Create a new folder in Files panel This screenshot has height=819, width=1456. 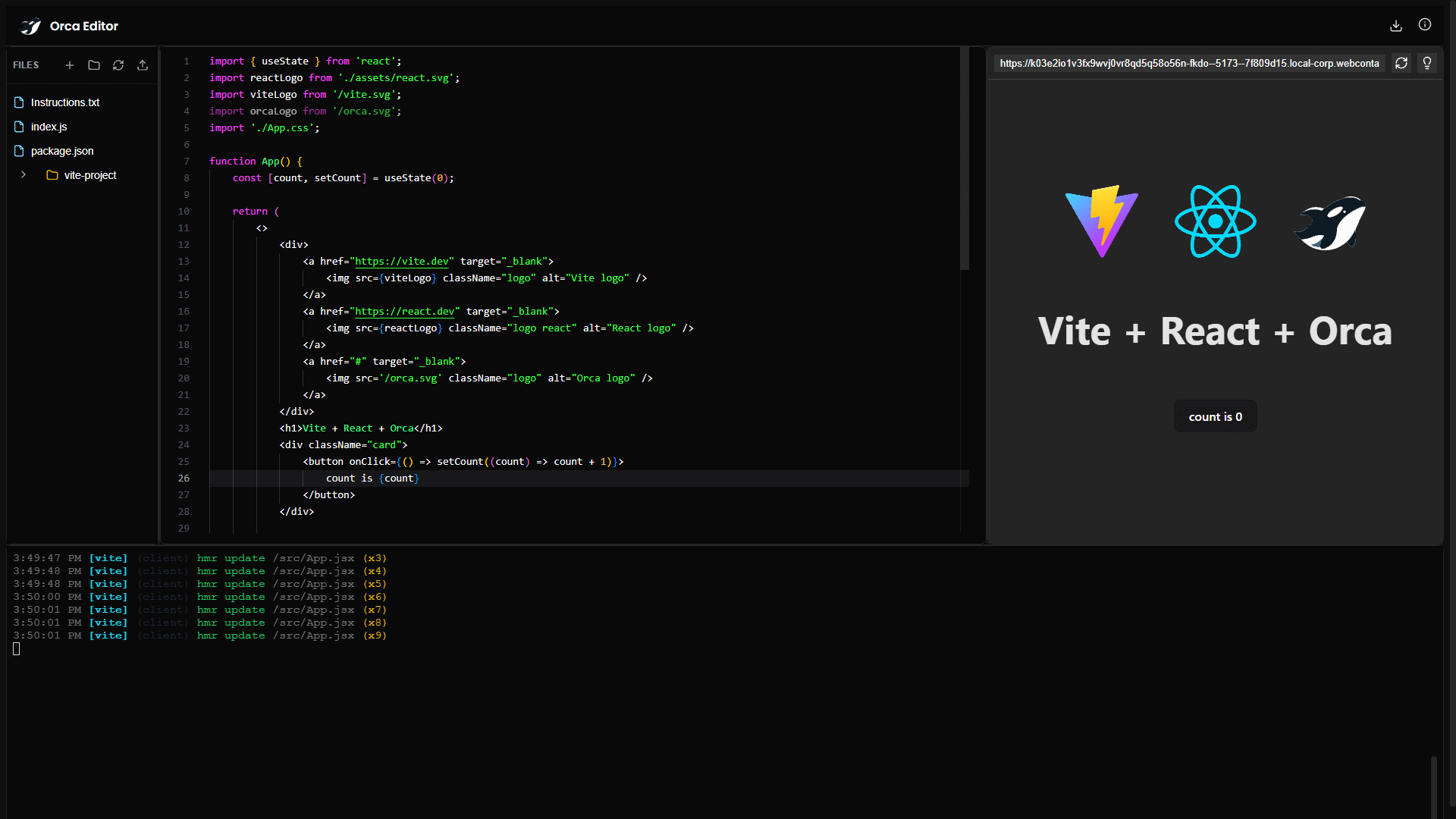[x=94, y=65]
